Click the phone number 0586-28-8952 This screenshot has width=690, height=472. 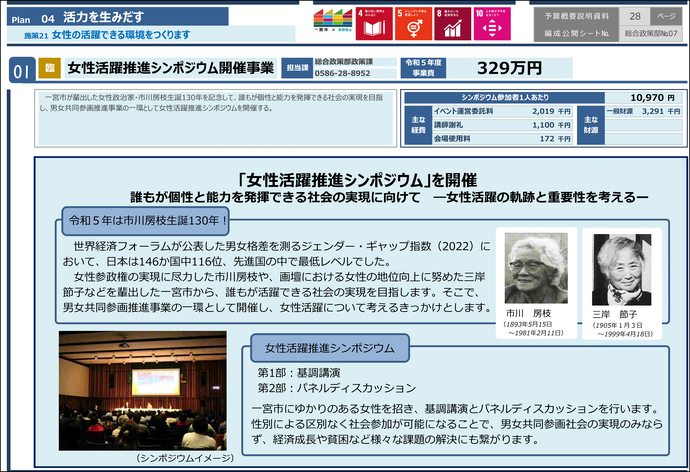click(342, 73)
